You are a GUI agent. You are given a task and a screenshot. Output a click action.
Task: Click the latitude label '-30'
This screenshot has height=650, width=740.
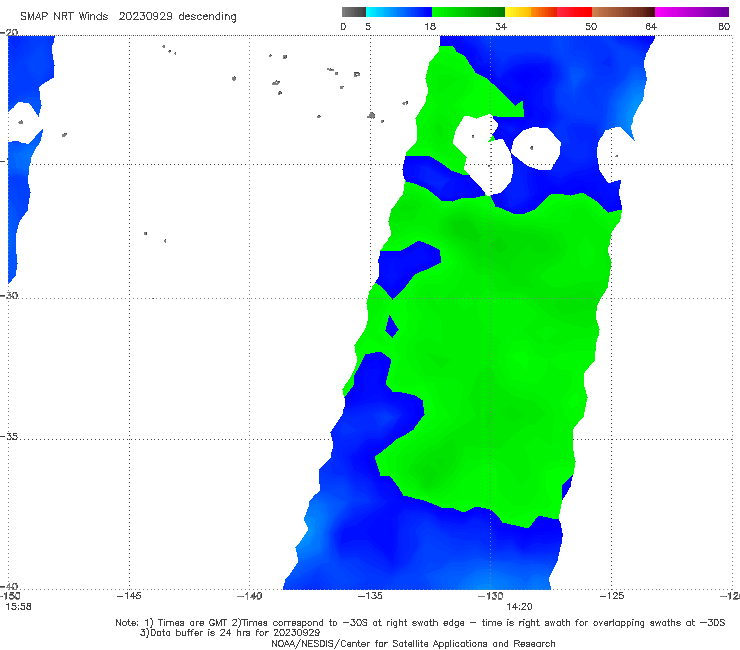click(x=9, y=295)
